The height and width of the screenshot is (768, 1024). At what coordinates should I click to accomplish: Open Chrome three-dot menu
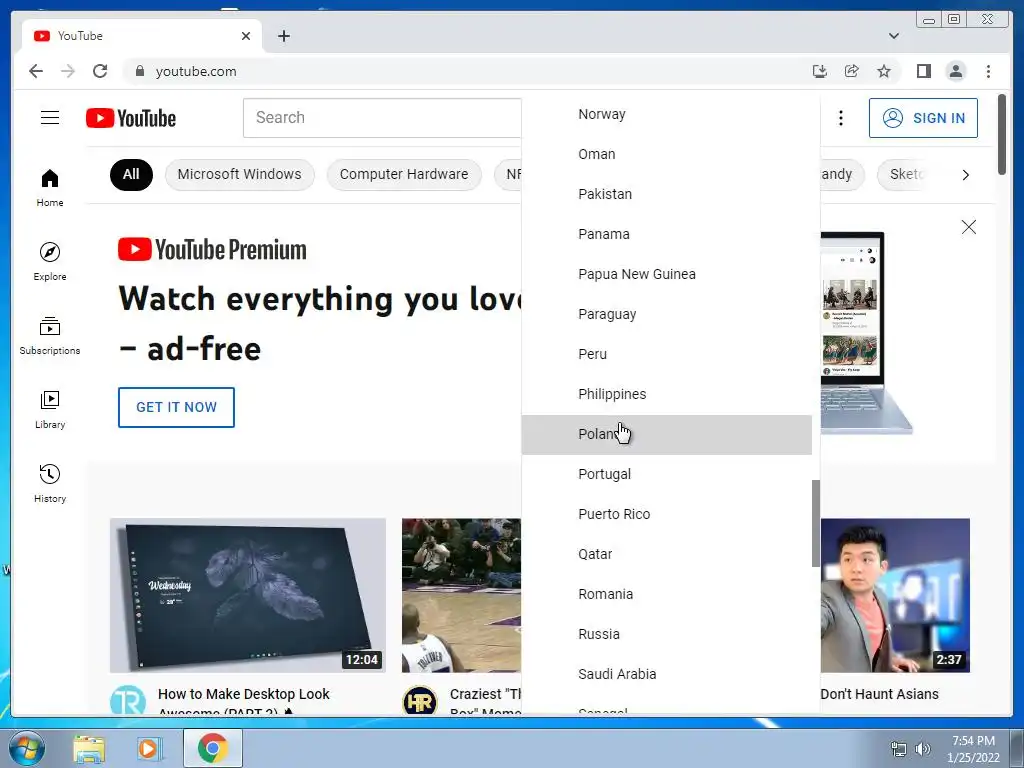pyautogui.click(x=988, y=71)
